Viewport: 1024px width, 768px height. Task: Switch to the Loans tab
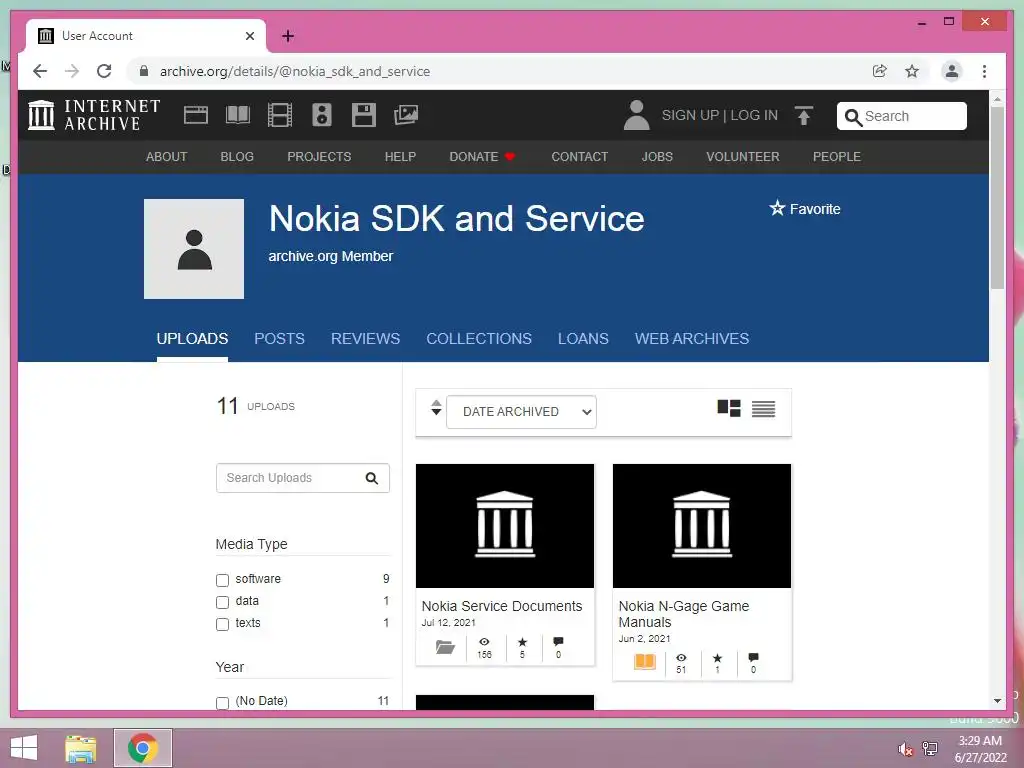(583, 338)
